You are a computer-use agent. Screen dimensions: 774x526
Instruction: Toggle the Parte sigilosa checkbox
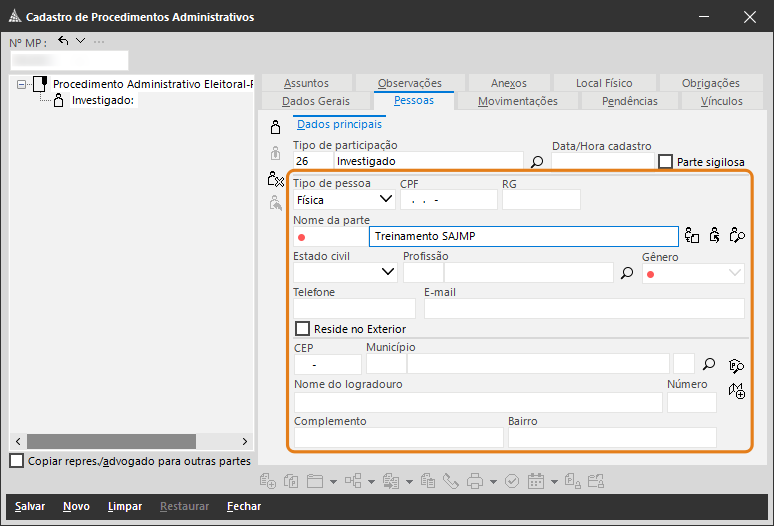[665, 162]
